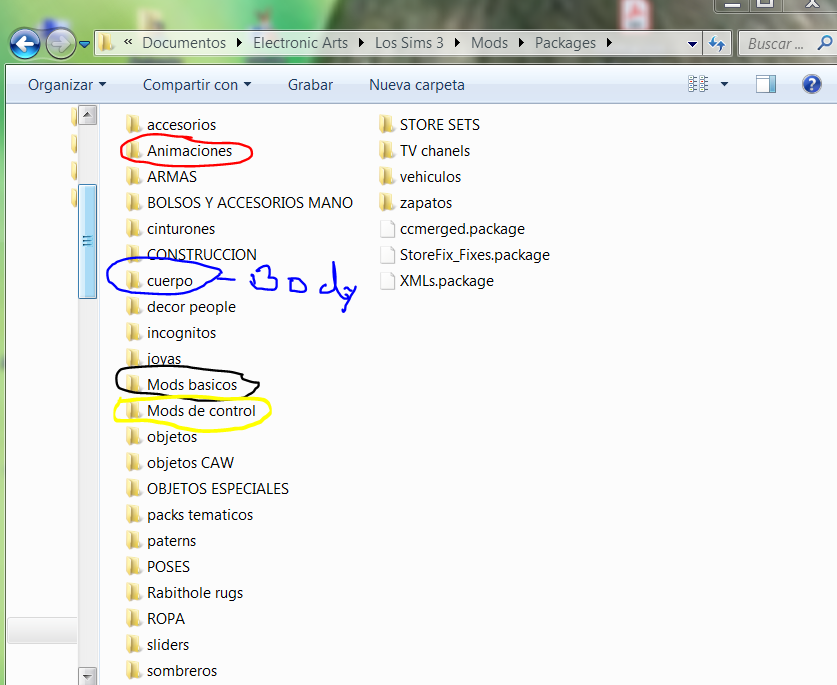Click navigation pane scrollbar up arrow
Screen dimensions: 837x685
point(88,115)
